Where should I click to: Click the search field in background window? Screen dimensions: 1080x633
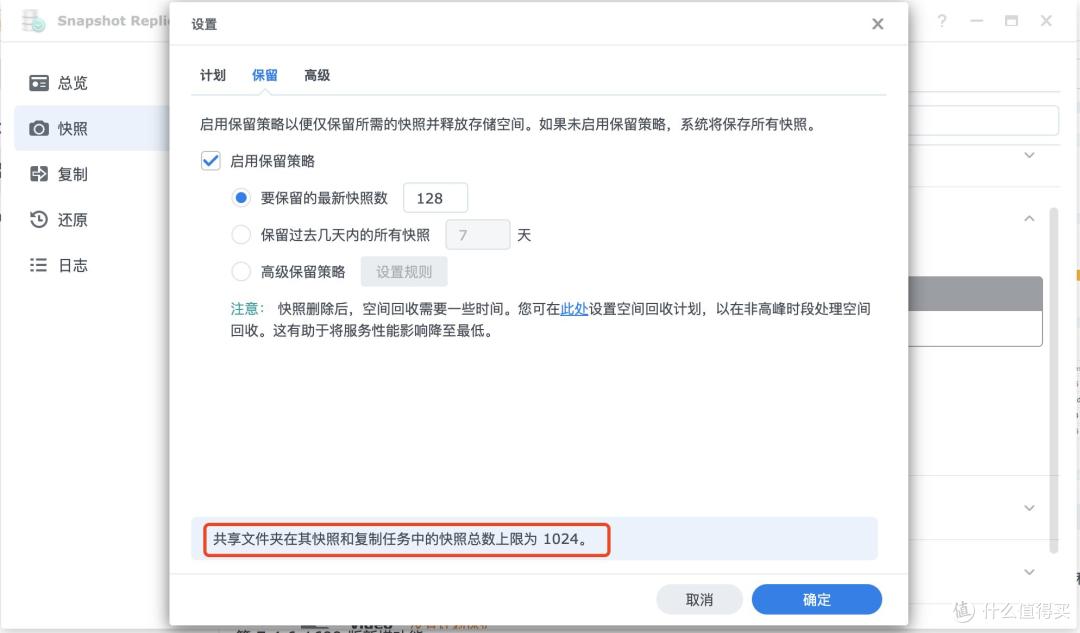click(984, 121)
